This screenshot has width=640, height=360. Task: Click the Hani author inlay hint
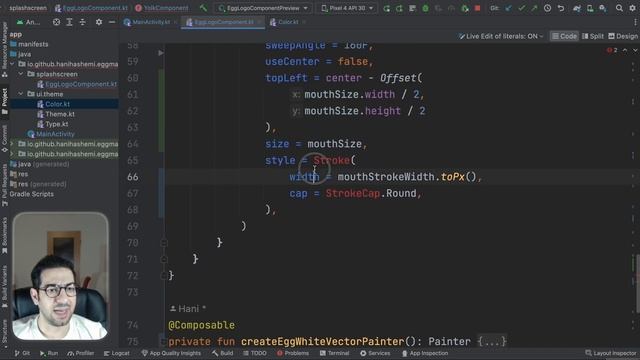[187, 309]
